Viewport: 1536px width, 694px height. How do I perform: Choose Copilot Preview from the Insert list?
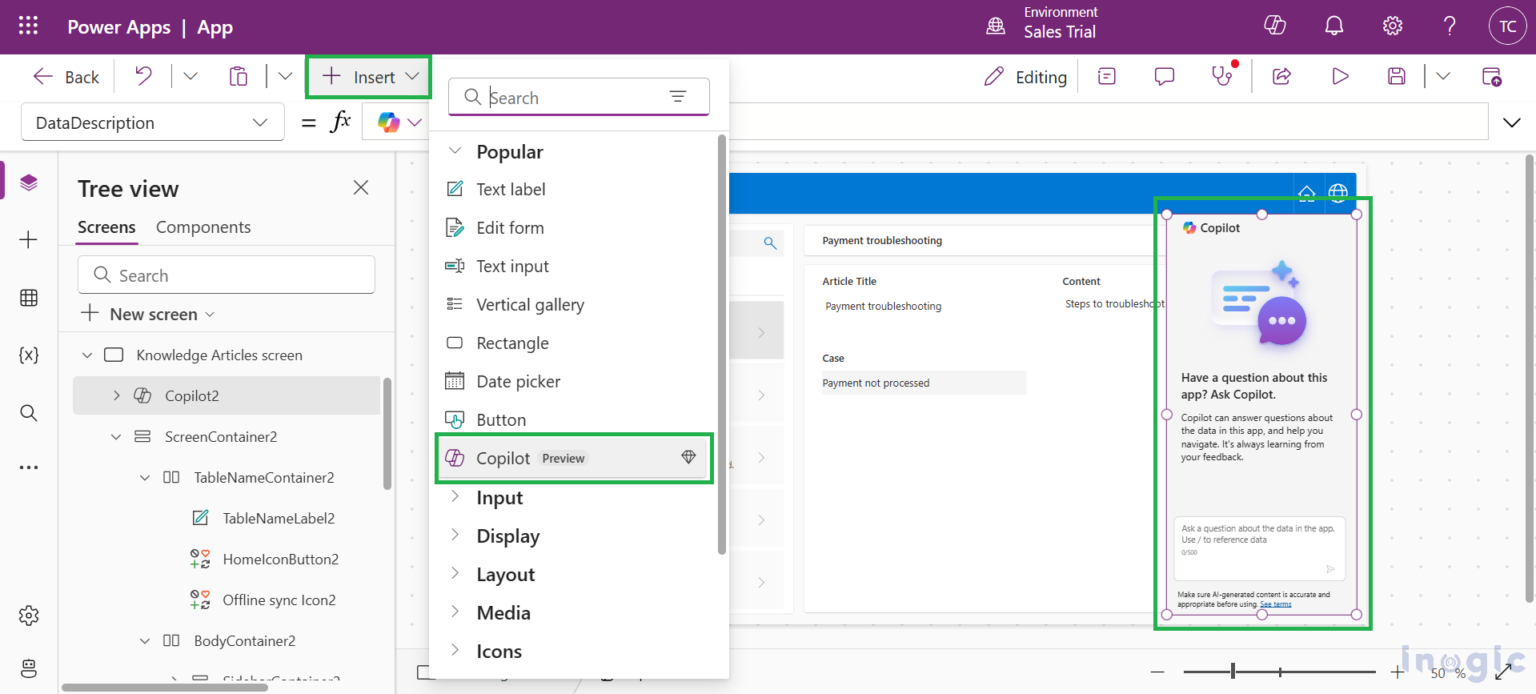coord(574,458)
